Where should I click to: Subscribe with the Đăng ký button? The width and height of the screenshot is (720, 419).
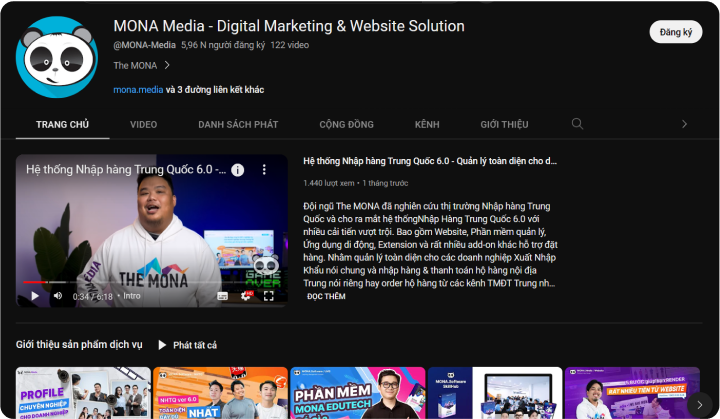point(675,32)
